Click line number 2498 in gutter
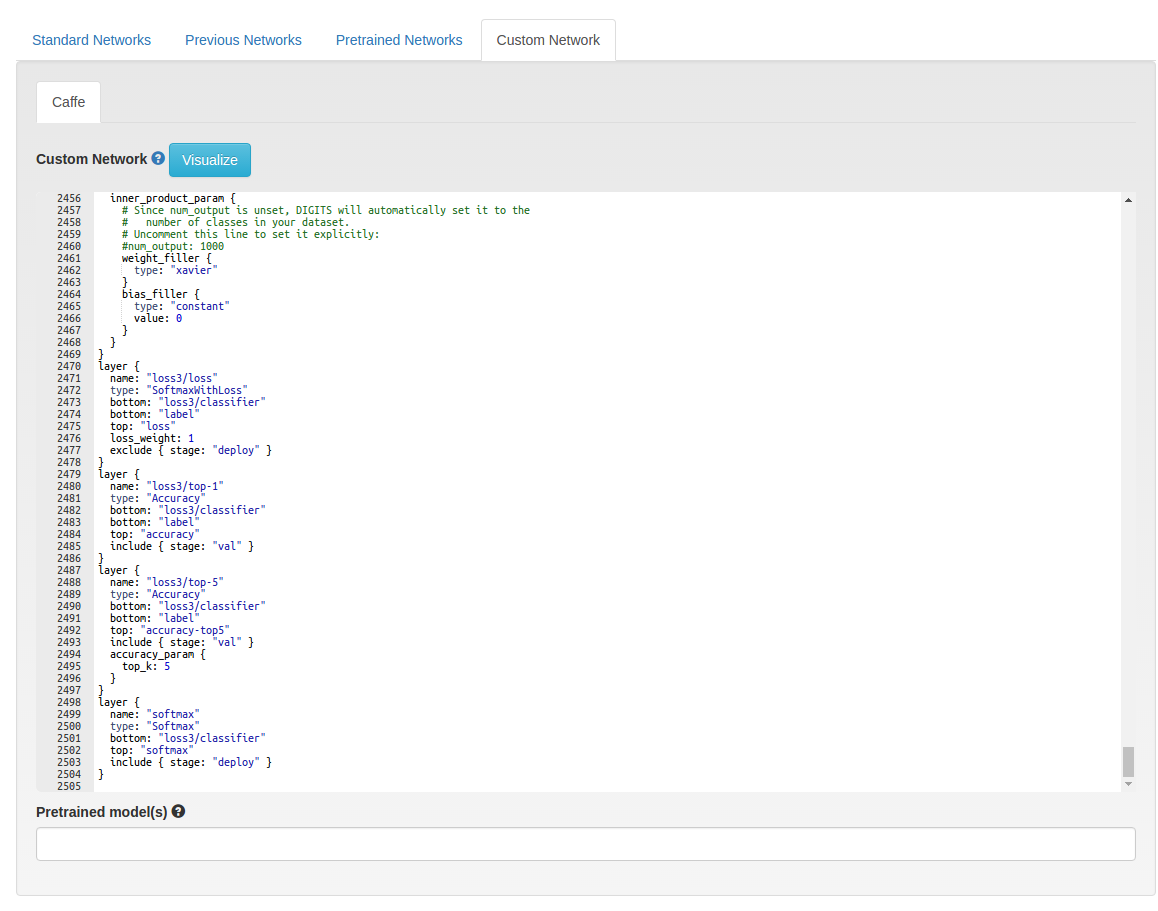Viewport: 1158px width, 911px height. (x=69, y=702)
